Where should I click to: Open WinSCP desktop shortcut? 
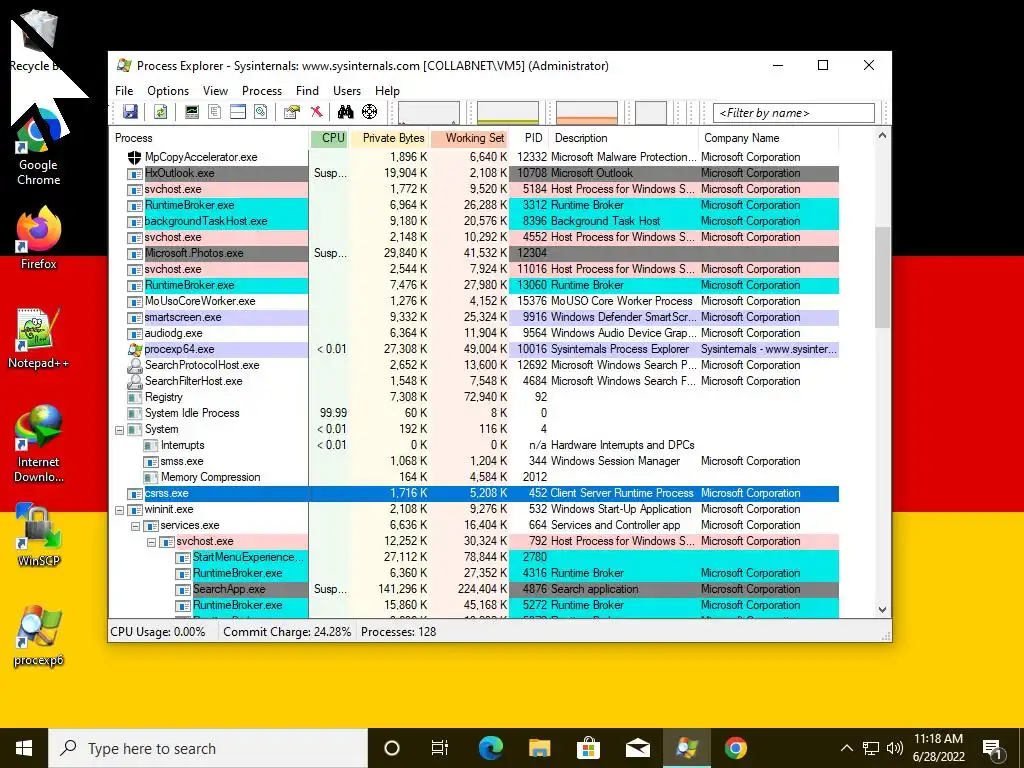click(x=39, y=534)
